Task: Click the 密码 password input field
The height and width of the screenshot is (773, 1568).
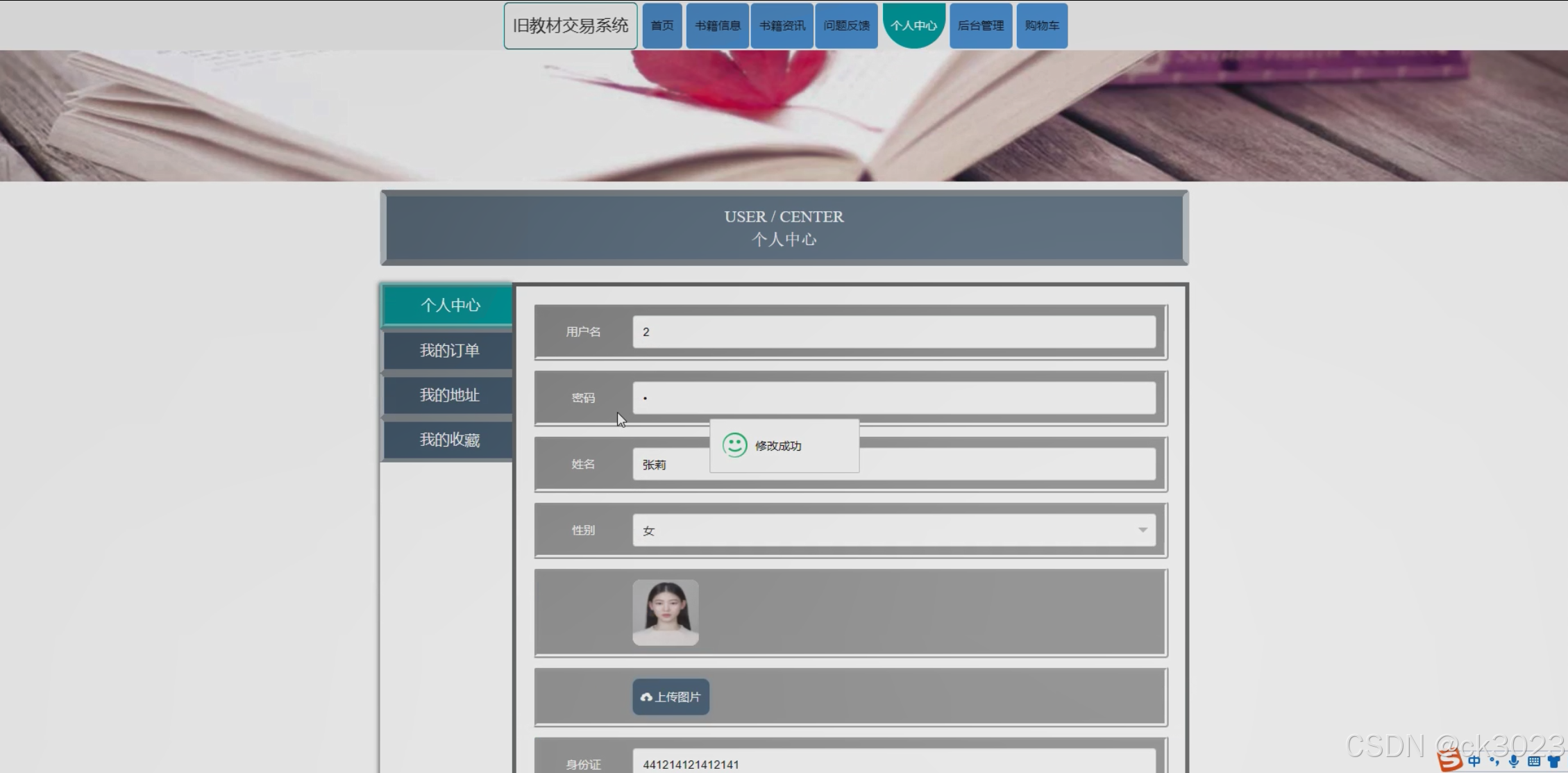Action: click(x=893, y=398)
